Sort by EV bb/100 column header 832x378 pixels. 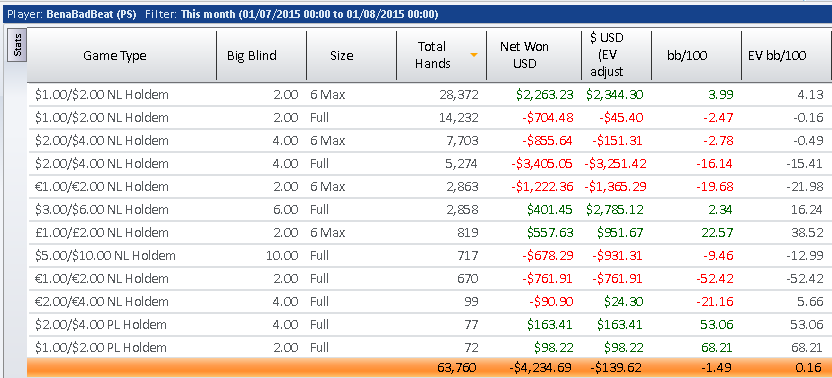coord(786,55)
